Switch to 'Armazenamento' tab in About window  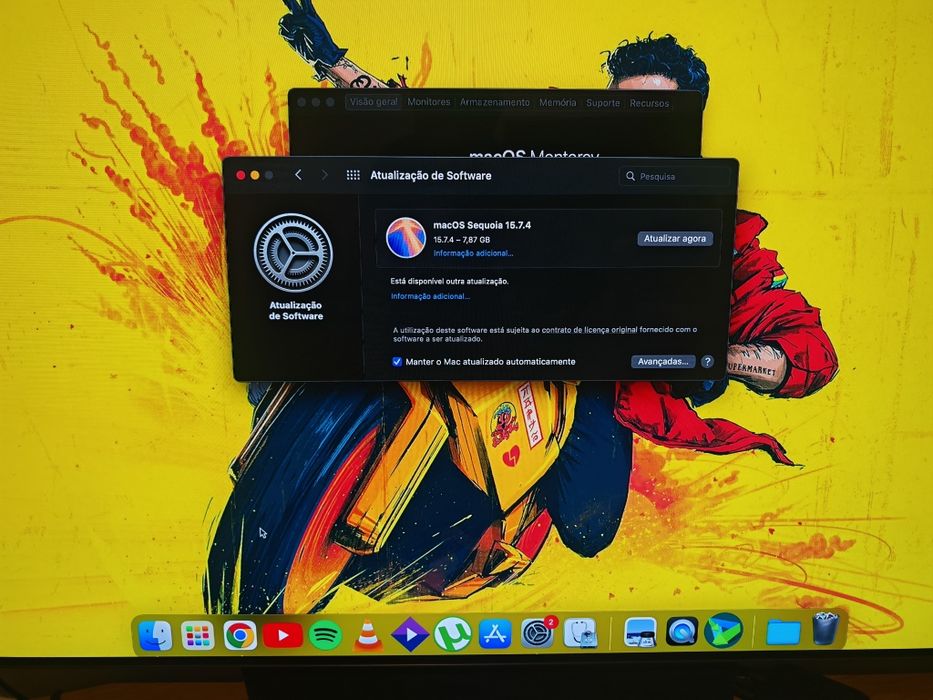coord(494,102)
